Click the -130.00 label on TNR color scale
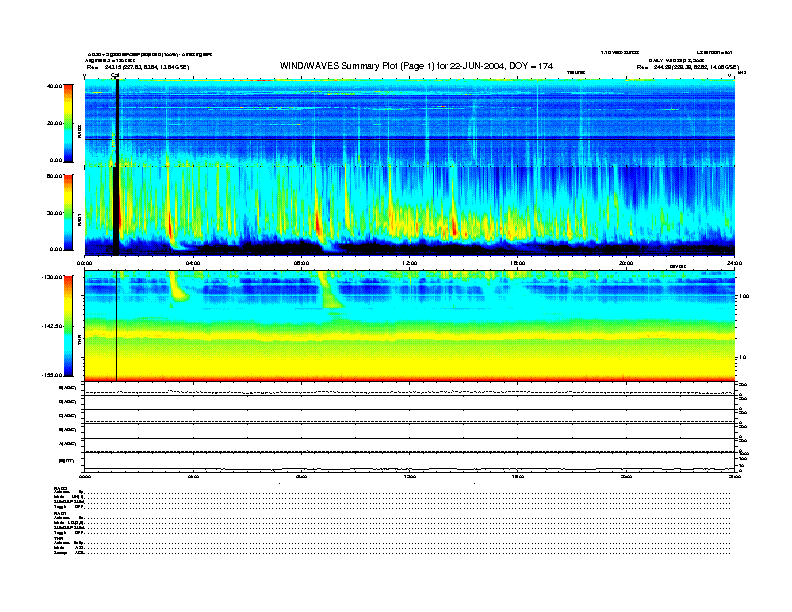The height and width of the screenshot is (612, 792). coord(52,277)
